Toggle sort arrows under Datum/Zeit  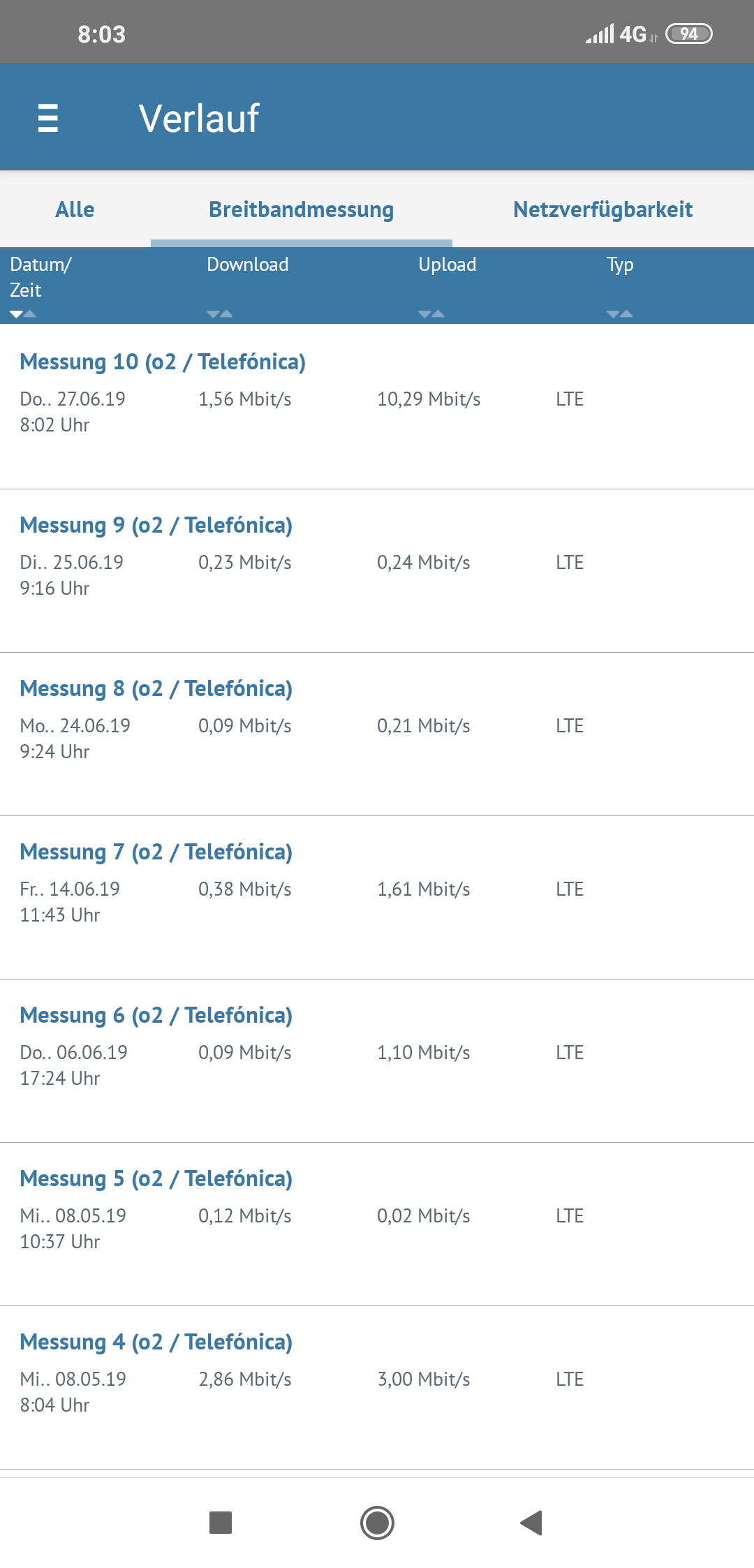[x=23, y=314]
